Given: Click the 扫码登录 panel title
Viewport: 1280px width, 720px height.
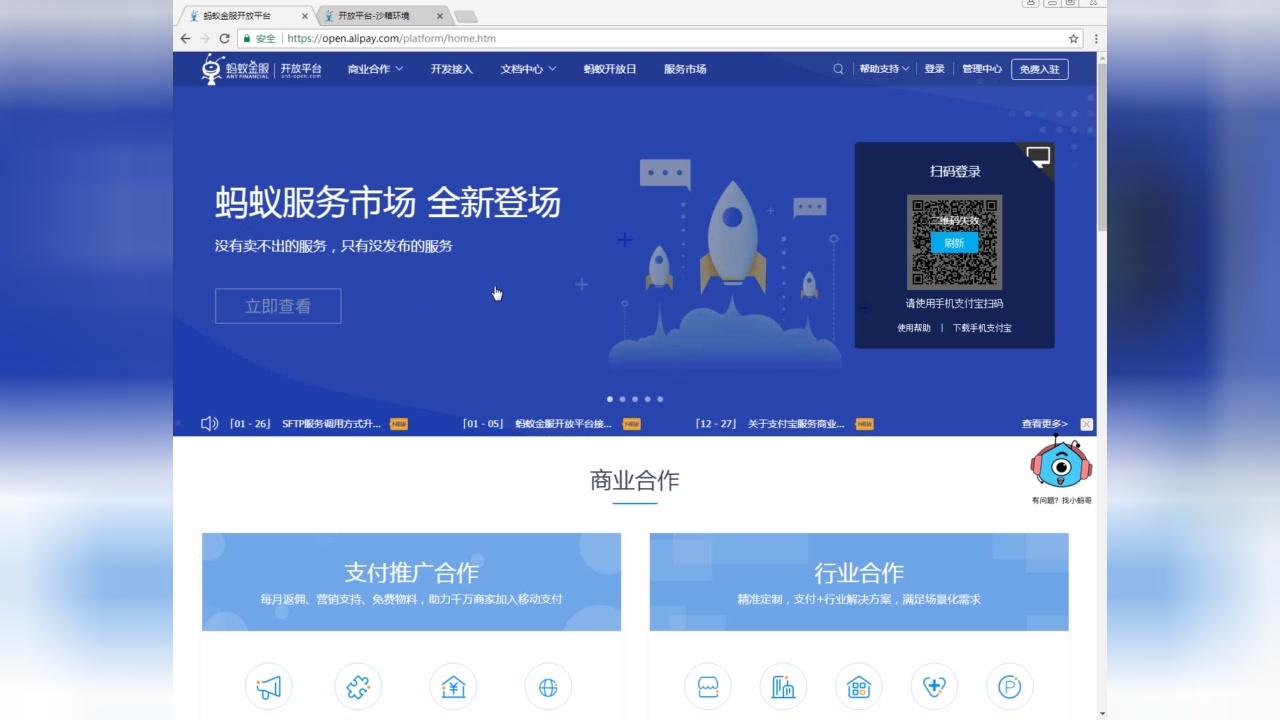Looking at the screenshot, I should coord(955,171).
